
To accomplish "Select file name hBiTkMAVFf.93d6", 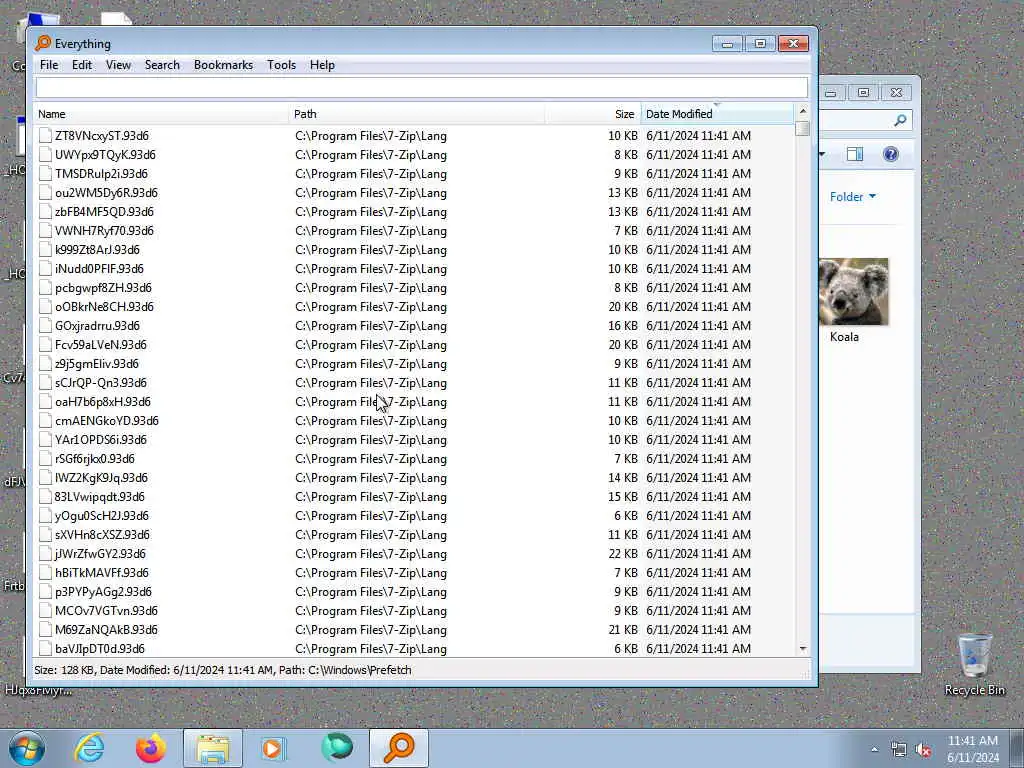I will point(101,572).
